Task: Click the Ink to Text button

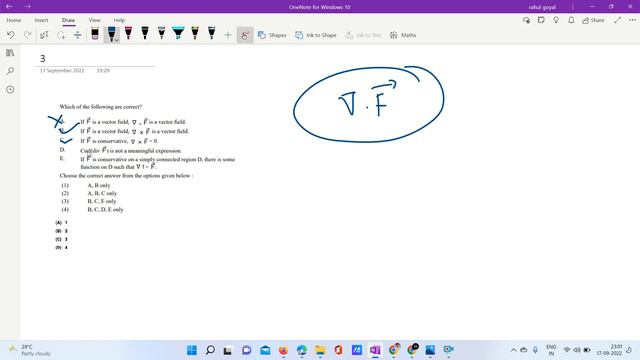Action: pyautogui.click(x=363, y=35)
